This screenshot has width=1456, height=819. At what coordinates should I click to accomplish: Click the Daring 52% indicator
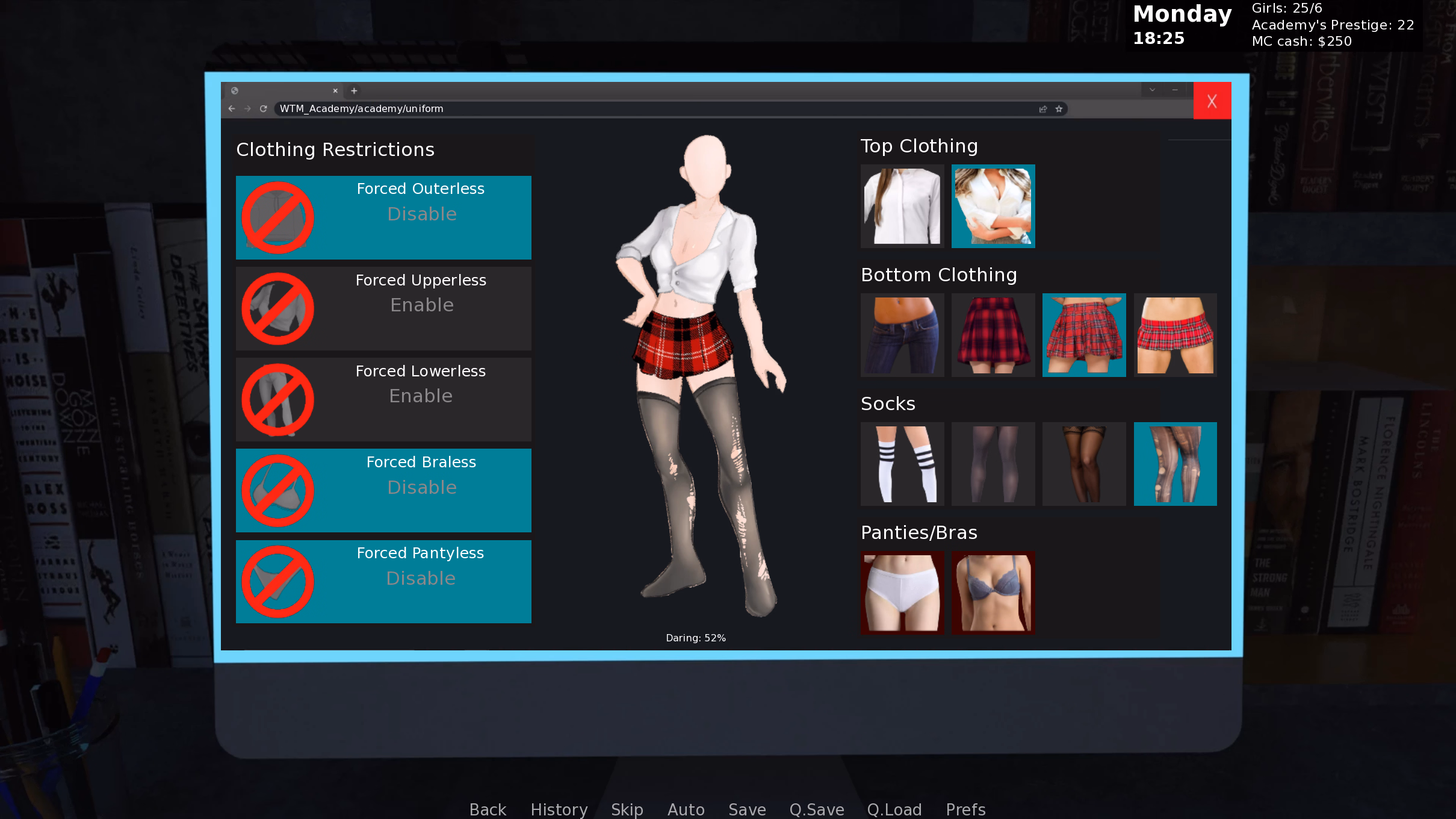696,637
